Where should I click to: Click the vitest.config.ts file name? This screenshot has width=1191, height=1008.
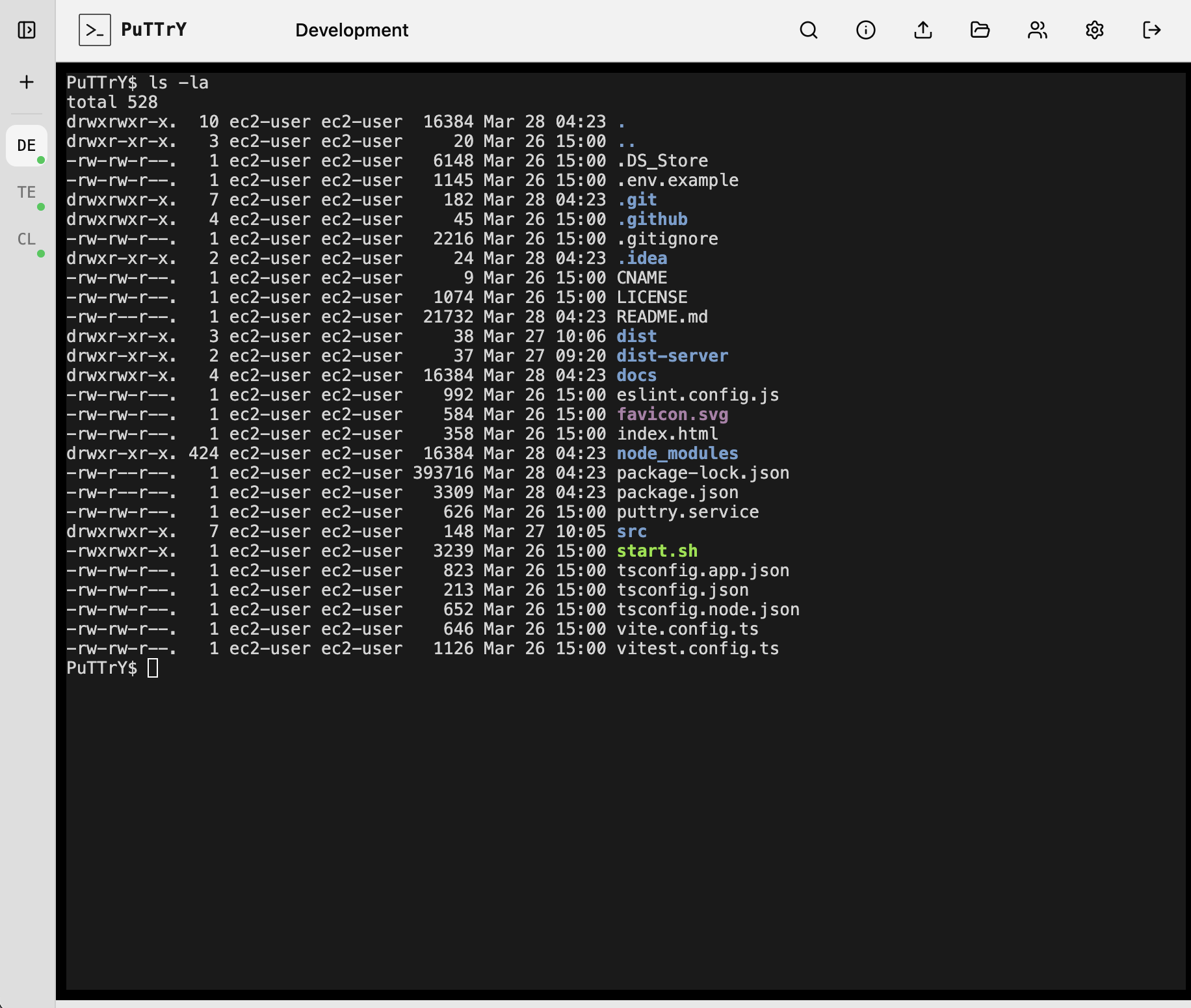[698, 648]
